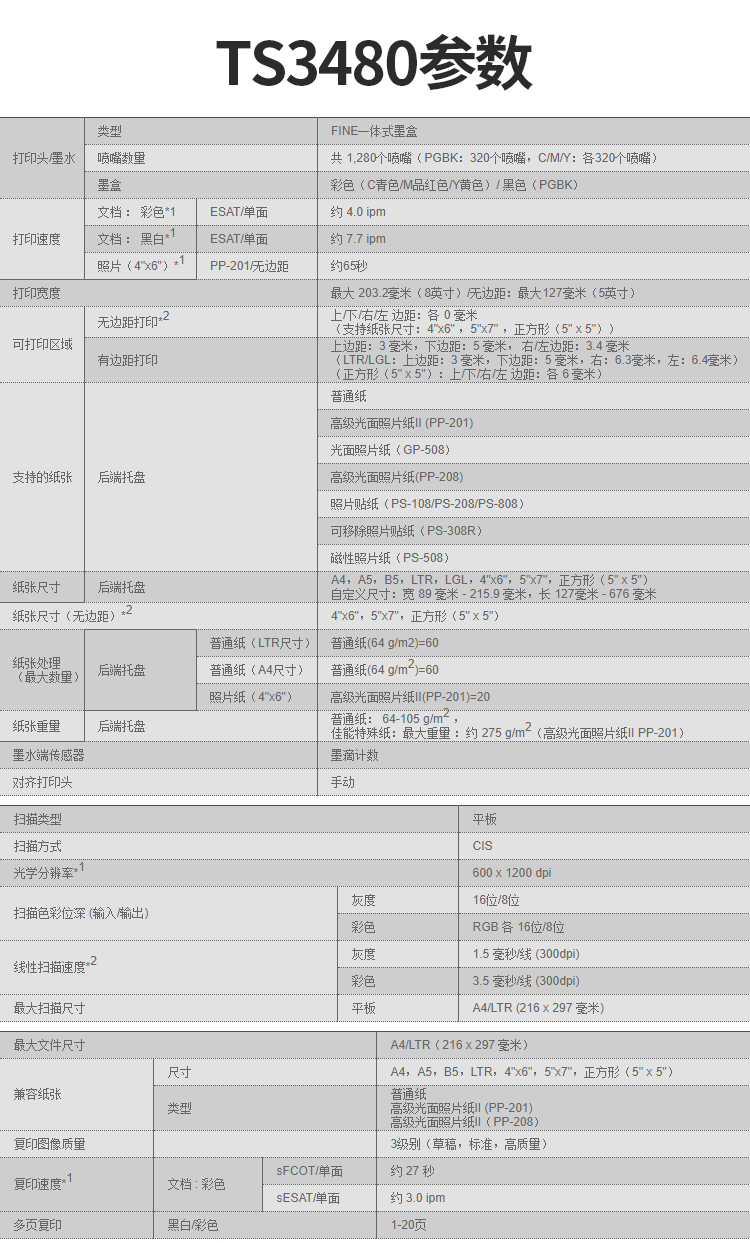The height and width of the screenshot is (1243, 750).
Task: Click the TS3480参数 page title
Action: coord(374,62)
